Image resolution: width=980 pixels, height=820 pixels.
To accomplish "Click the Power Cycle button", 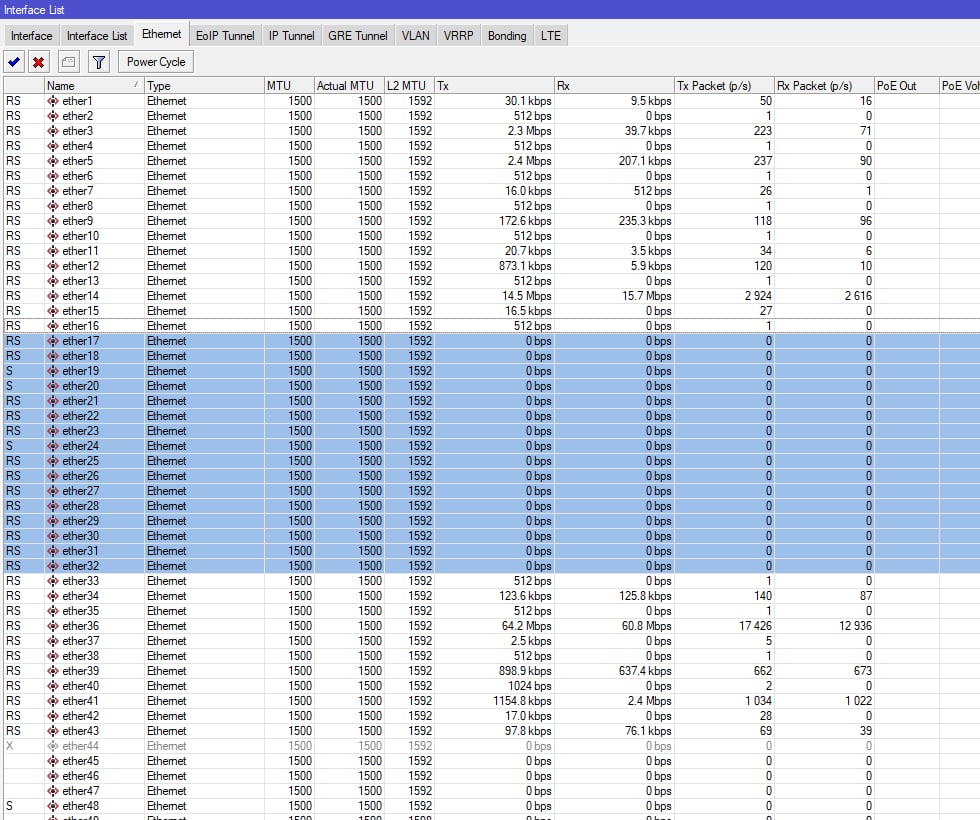I will pos(156,62).
